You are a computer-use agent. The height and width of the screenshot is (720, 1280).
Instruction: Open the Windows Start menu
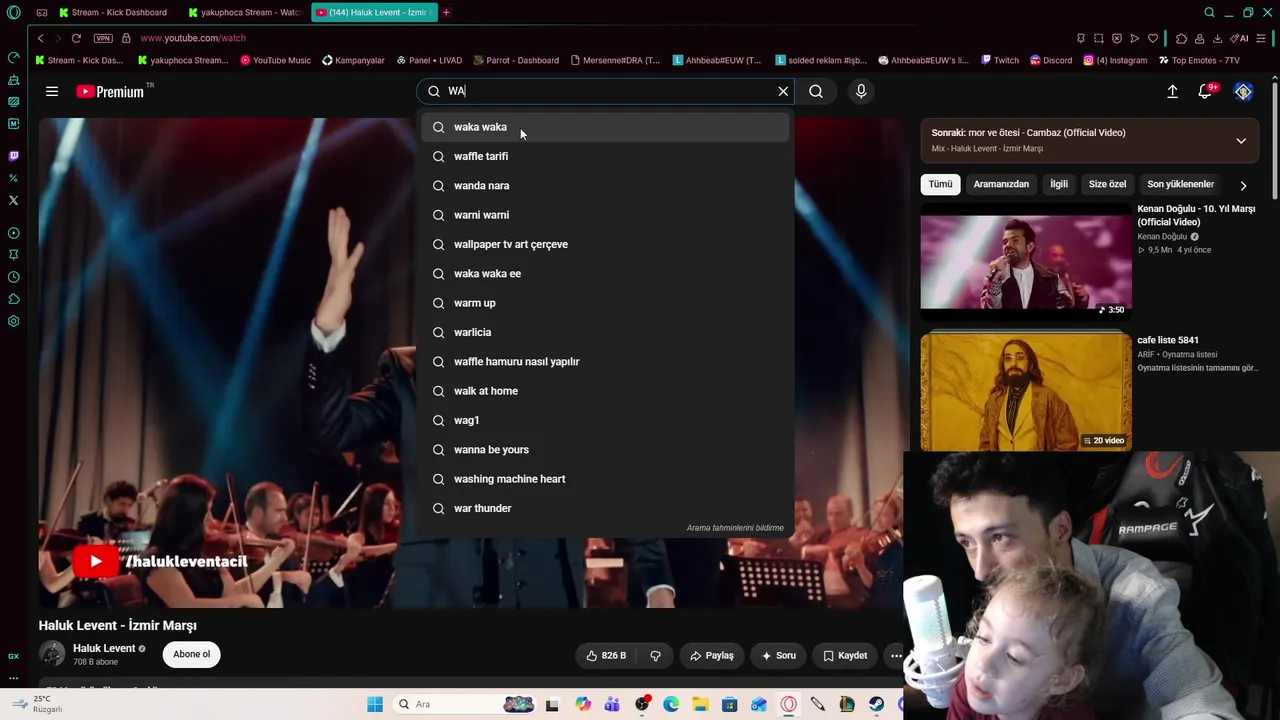375,704
